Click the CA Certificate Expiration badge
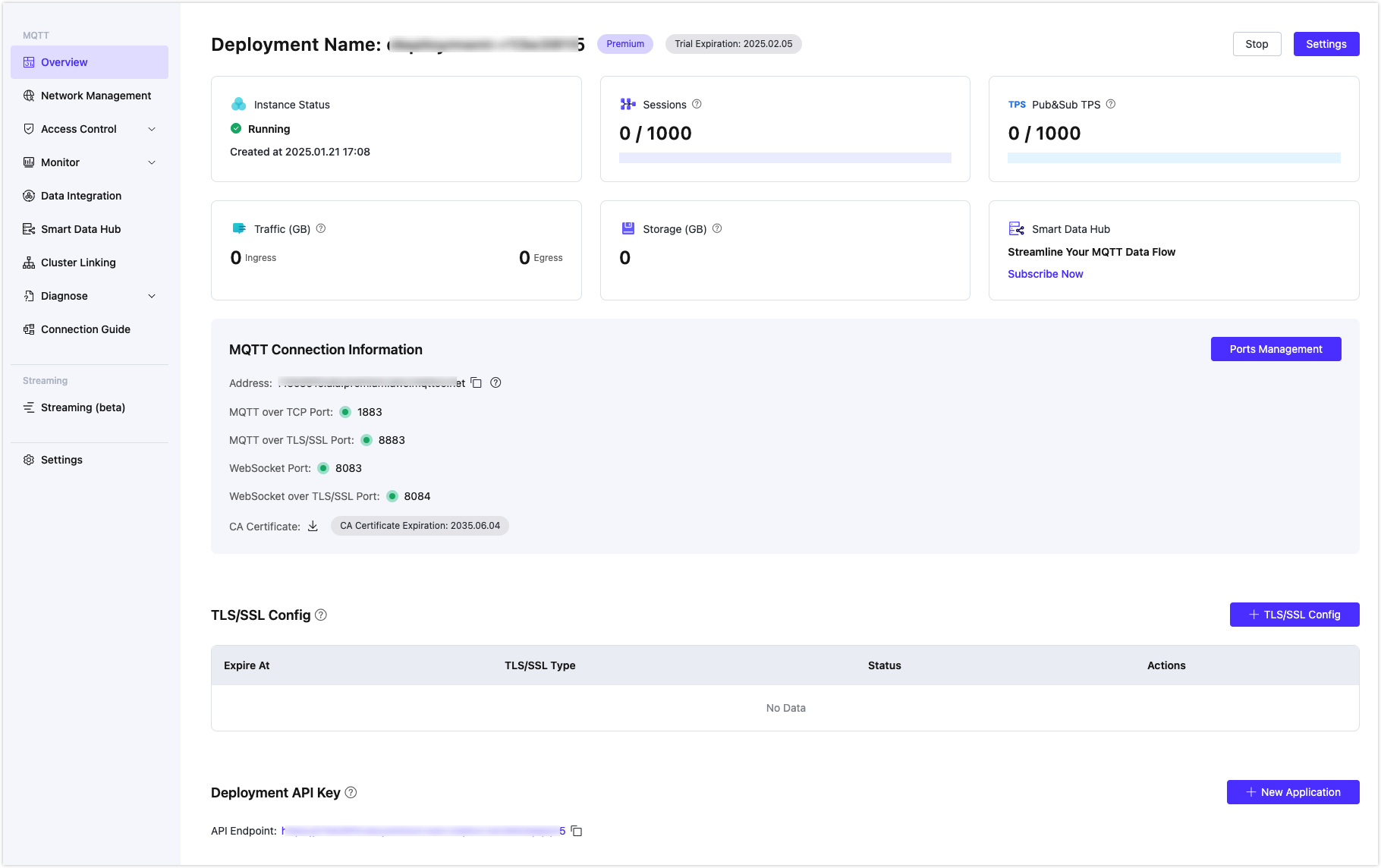This screenshot has height=868, width=1381. 420,526
